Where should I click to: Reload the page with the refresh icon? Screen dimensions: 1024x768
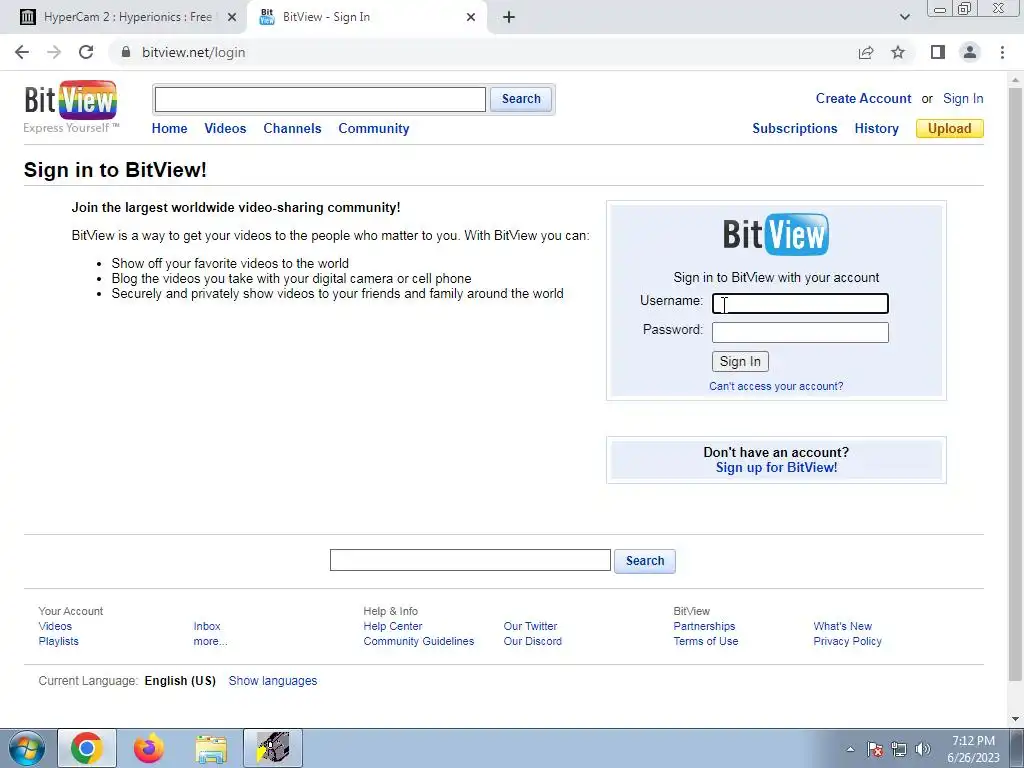pos(86,52)
